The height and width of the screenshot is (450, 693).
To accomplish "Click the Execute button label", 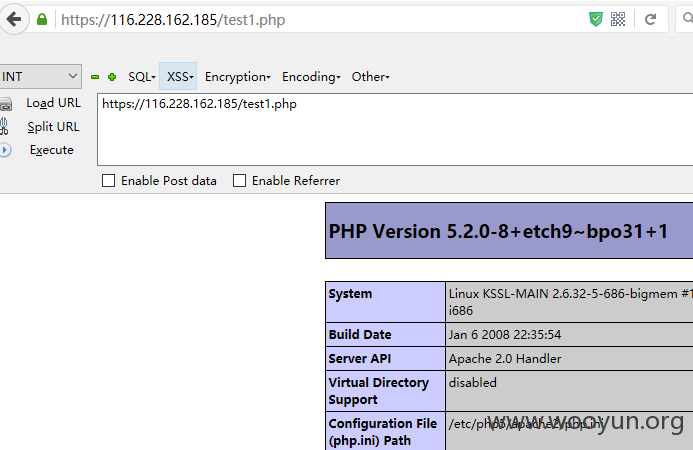I will tap(52, 150).
